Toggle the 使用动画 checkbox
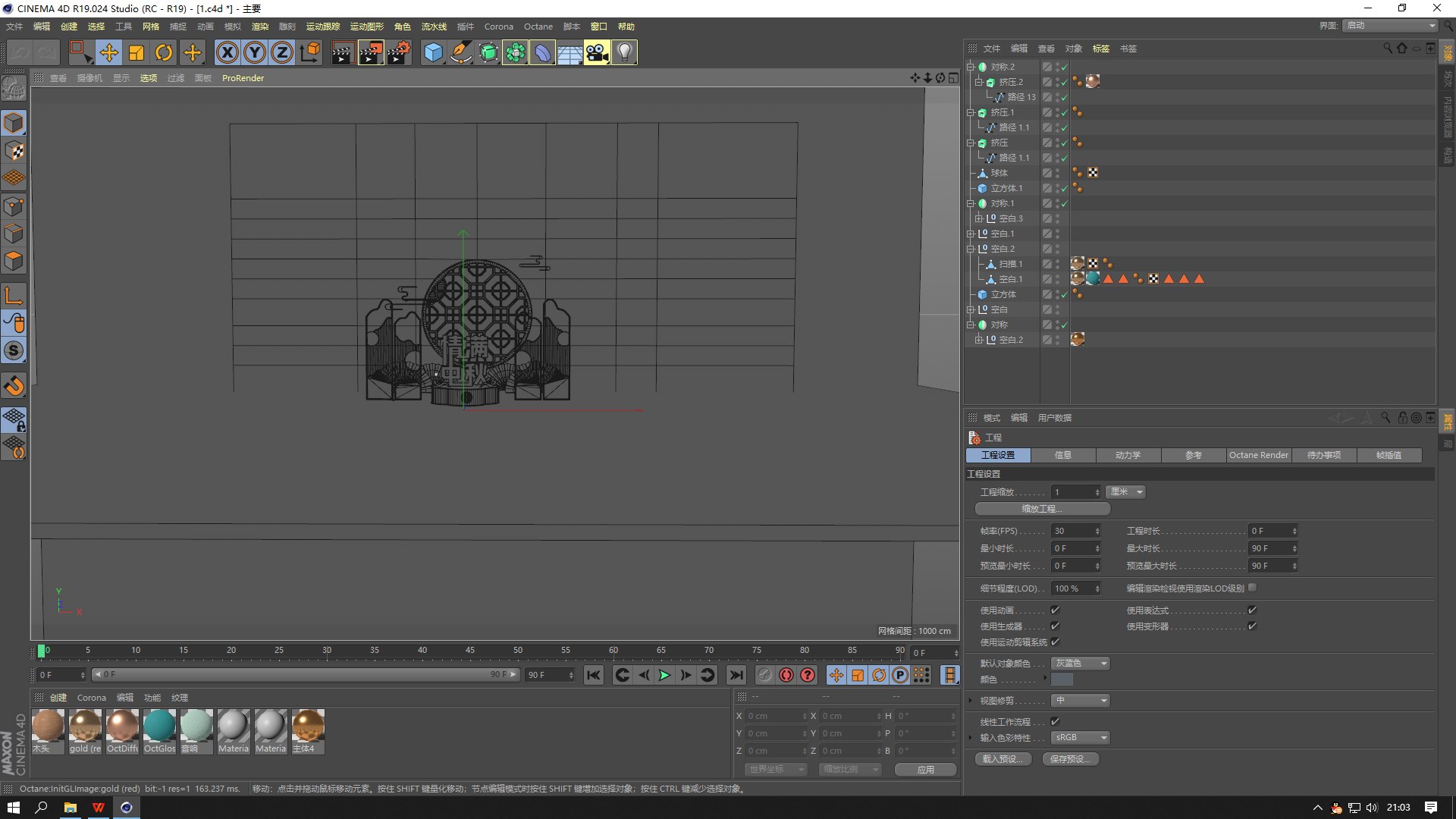This screenshot has width=1456, height=819. coord(1055,610)
